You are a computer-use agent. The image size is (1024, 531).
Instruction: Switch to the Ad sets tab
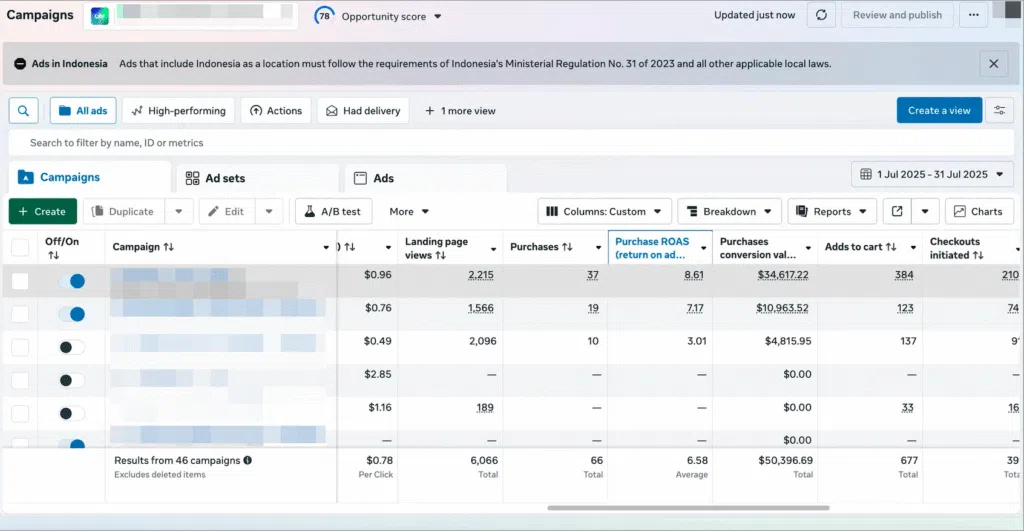(x=215, y=178)
